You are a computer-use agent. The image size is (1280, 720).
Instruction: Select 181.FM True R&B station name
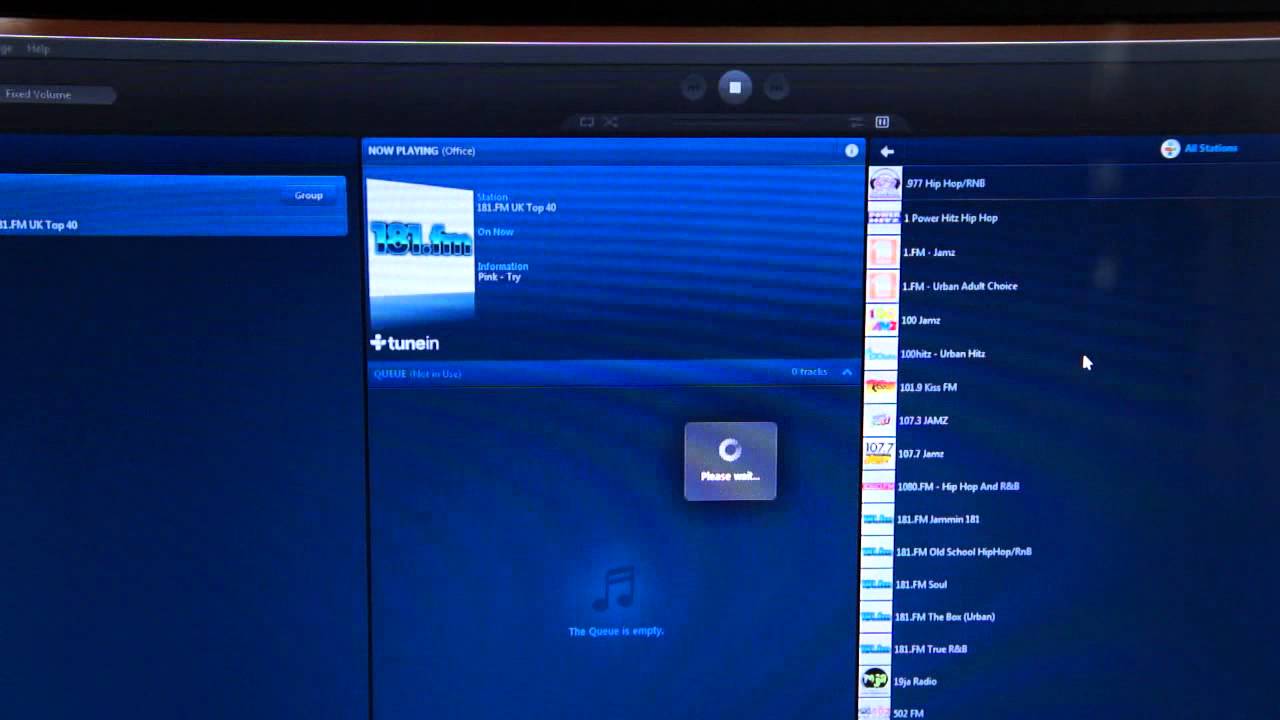coord(931,649)
